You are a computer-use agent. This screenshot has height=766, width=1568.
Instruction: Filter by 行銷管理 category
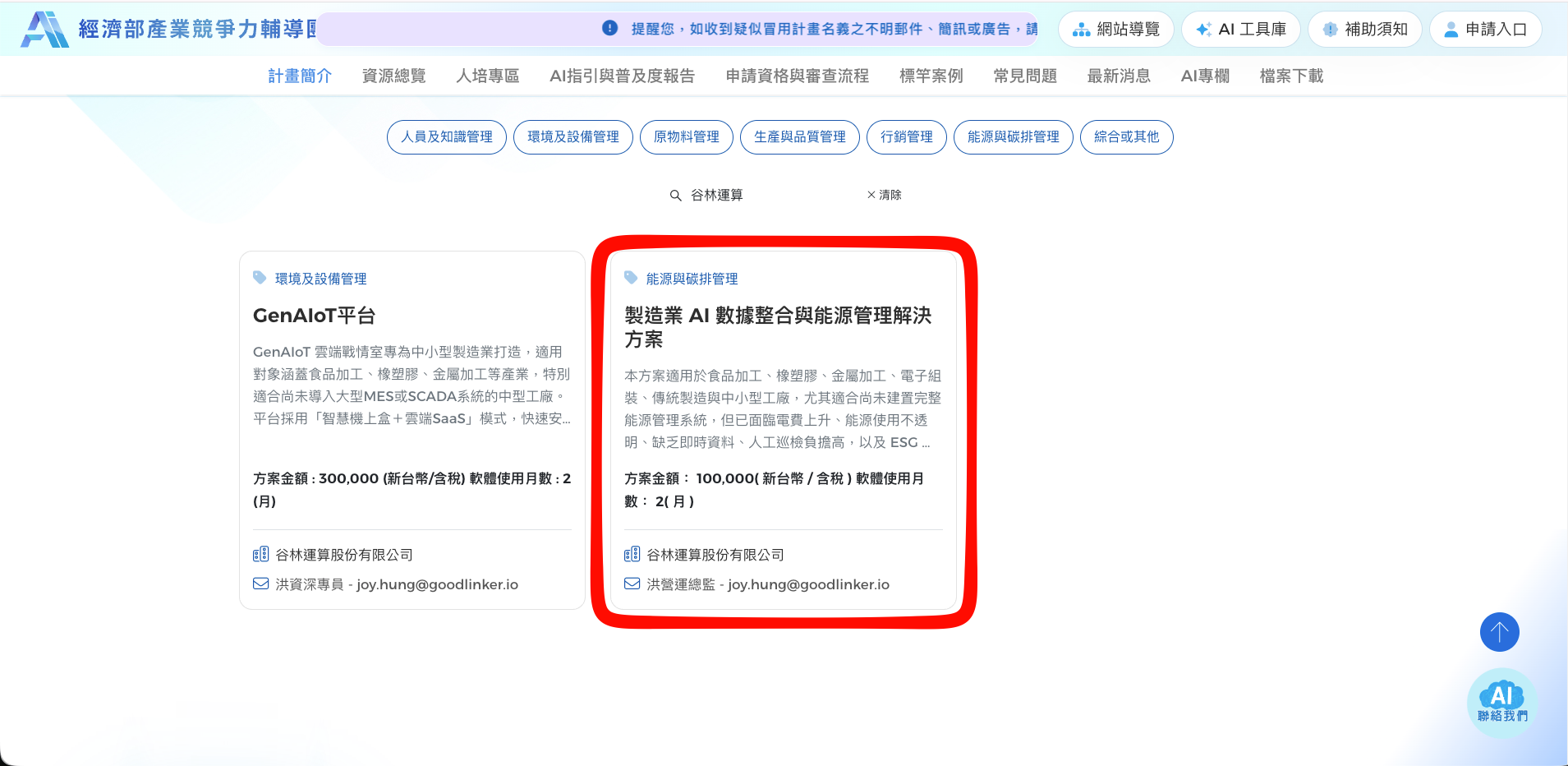click(907, 136)
